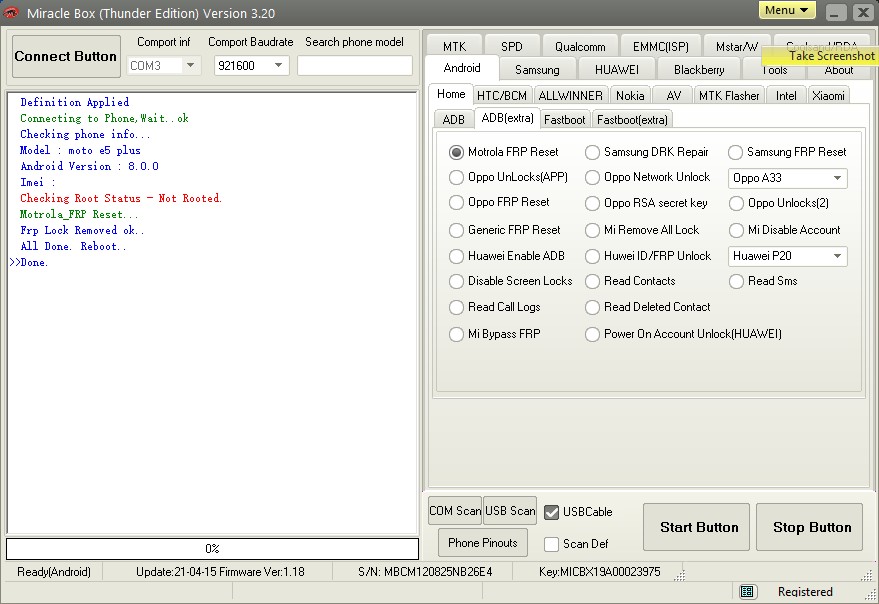Select Disable Screen Locks radio option
This screenshot has width=879, height=604.
[x=456, y=281]
